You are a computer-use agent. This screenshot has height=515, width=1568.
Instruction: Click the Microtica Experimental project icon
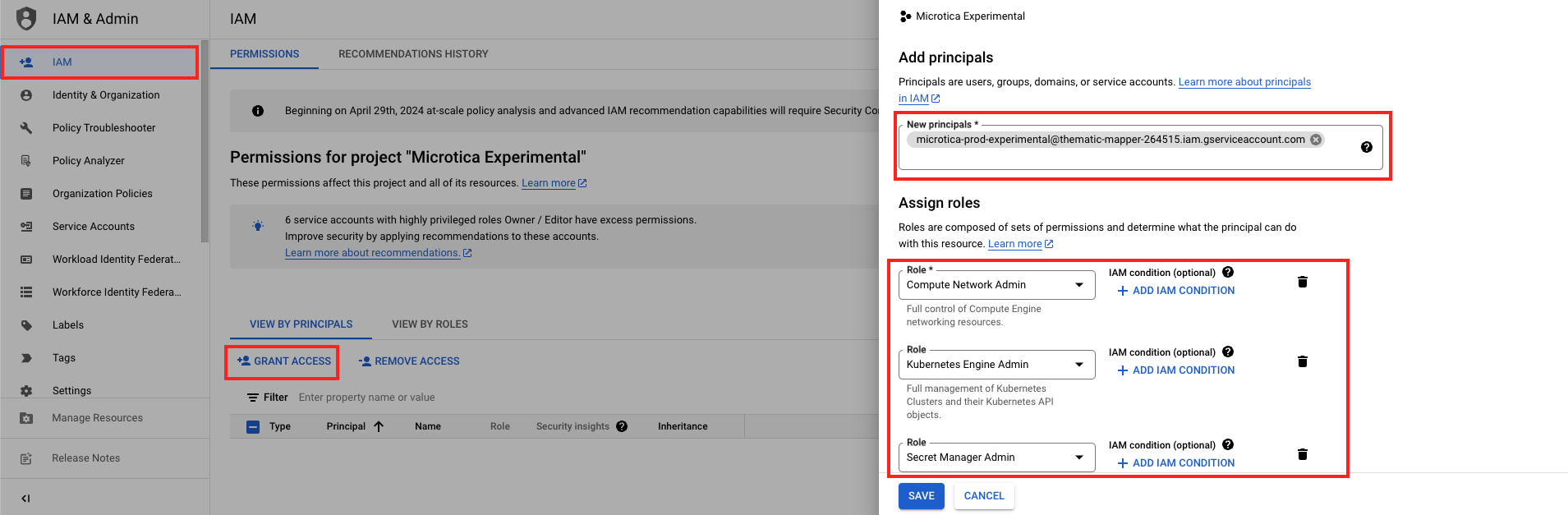905,16
